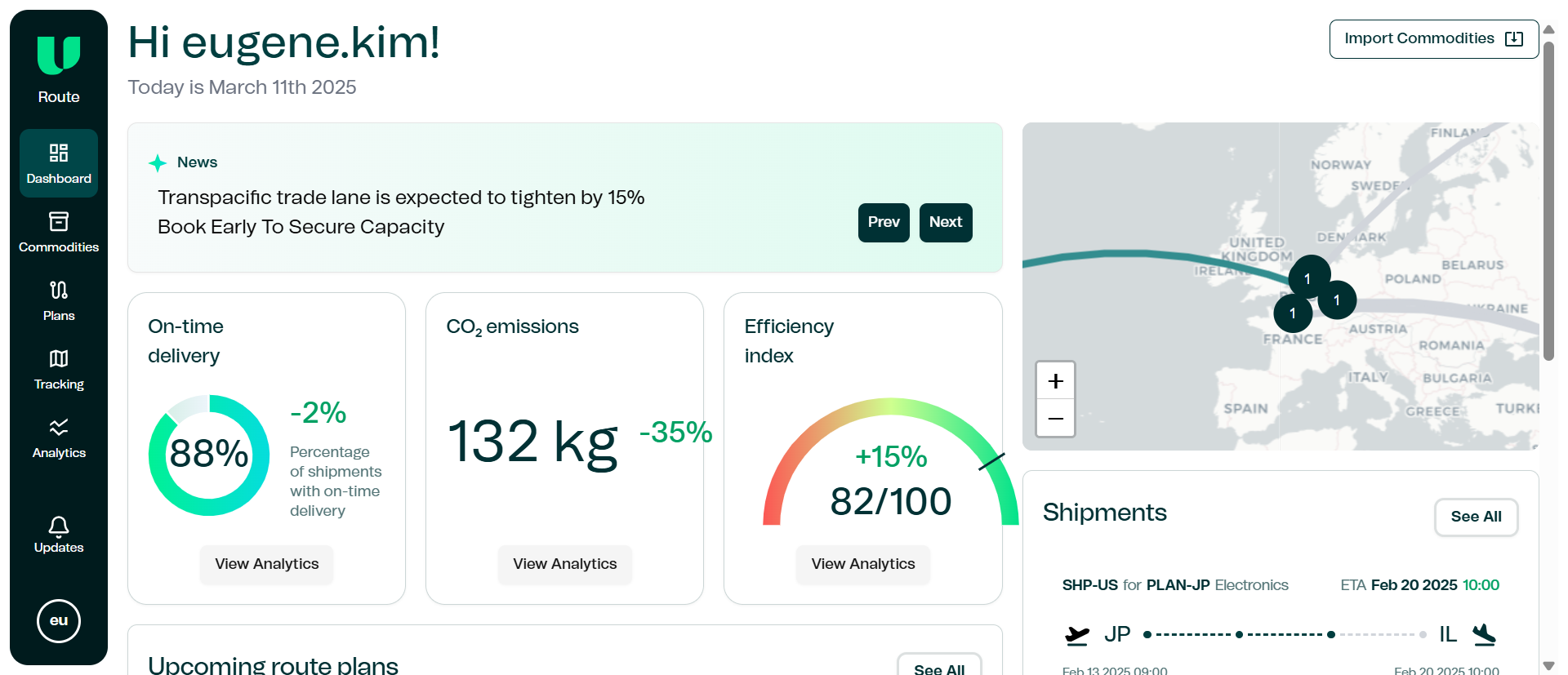Click the Route logo icon
Screen dimensions: 1568x675
coord(59,56)
